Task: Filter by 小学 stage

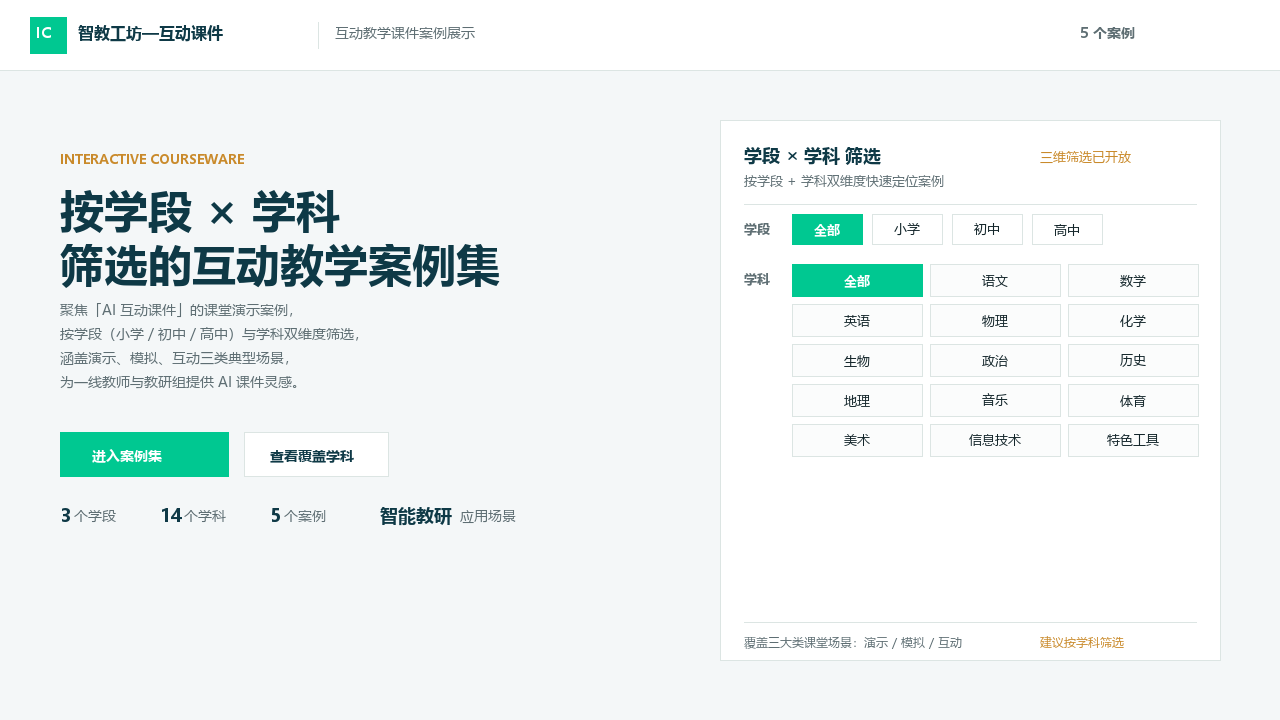Action: coord(907,230)
